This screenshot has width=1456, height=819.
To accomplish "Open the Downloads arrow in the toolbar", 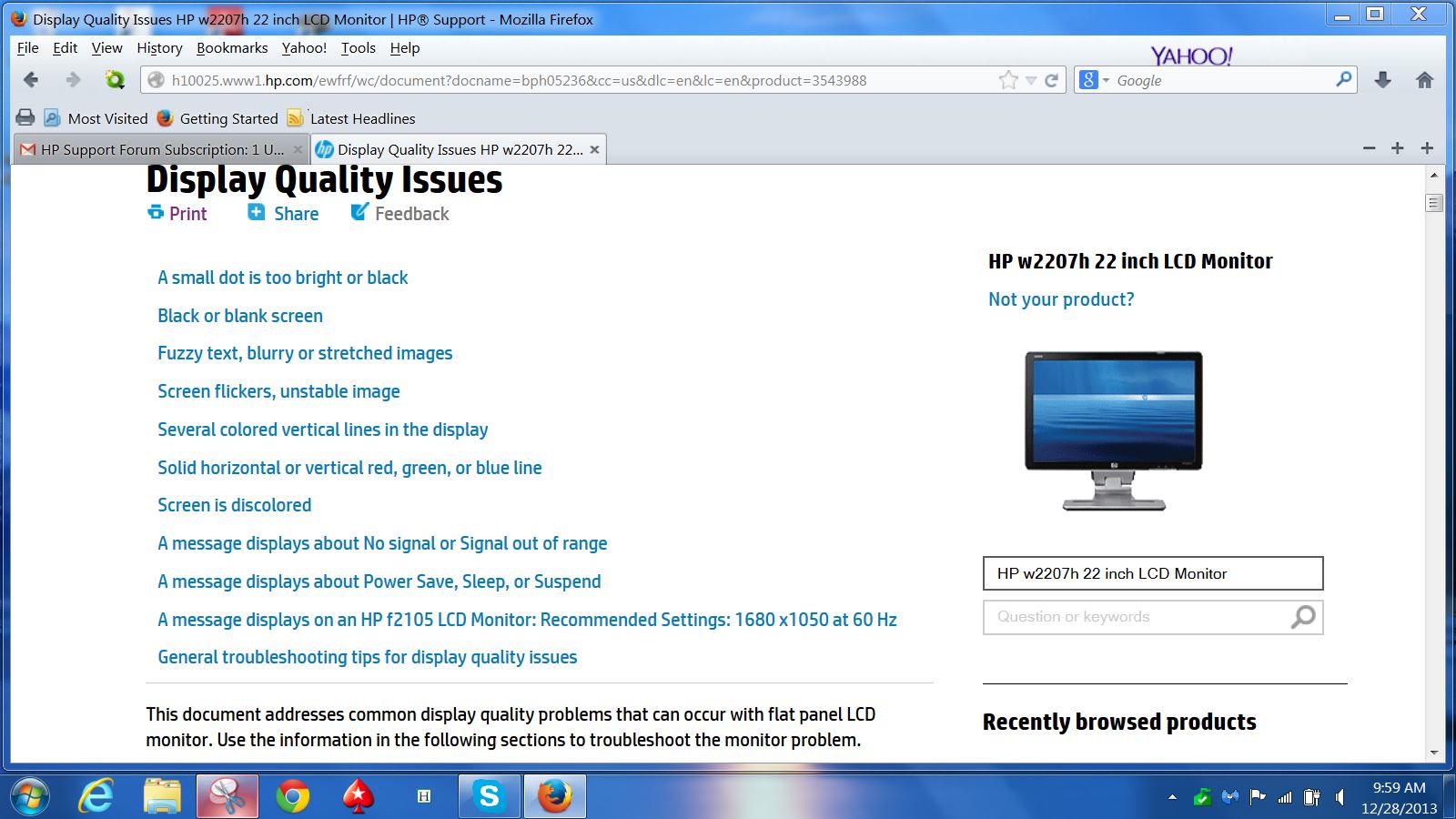I will 1383,80.
